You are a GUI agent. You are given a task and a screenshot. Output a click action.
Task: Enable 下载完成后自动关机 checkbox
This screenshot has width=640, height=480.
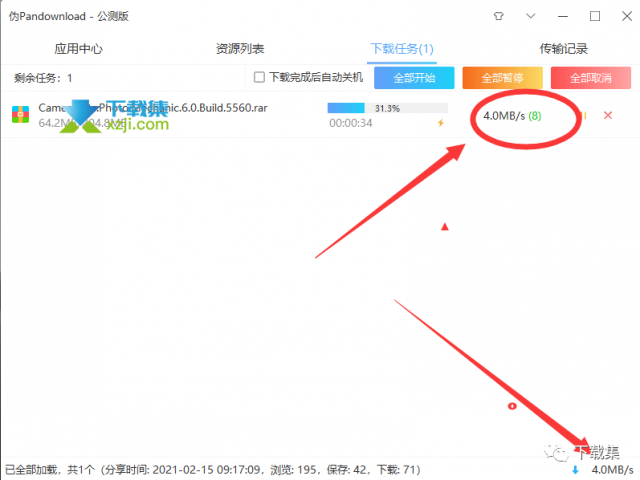click(x=259, y=77)
